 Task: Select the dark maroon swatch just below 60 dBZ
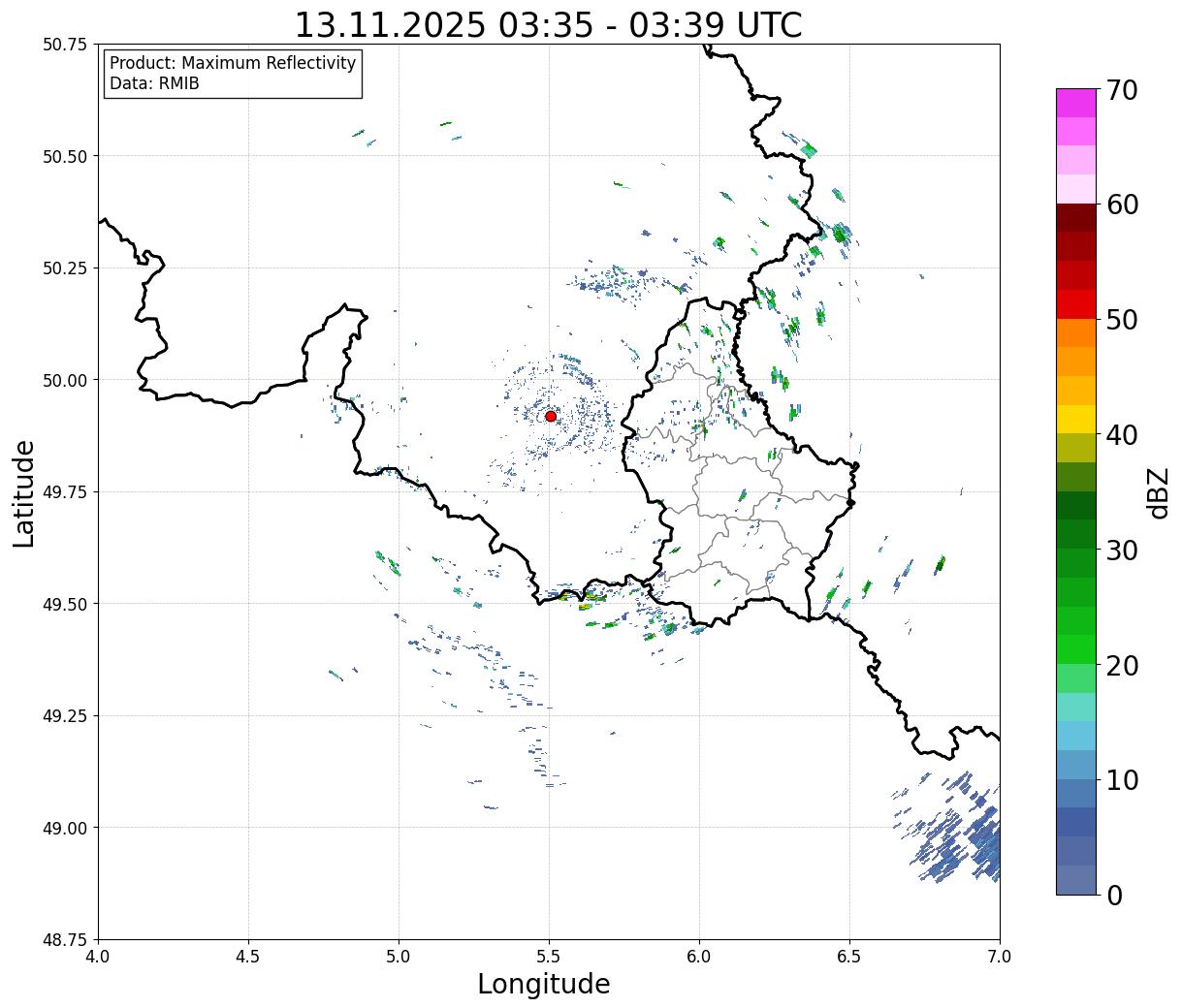[1075, 217]
